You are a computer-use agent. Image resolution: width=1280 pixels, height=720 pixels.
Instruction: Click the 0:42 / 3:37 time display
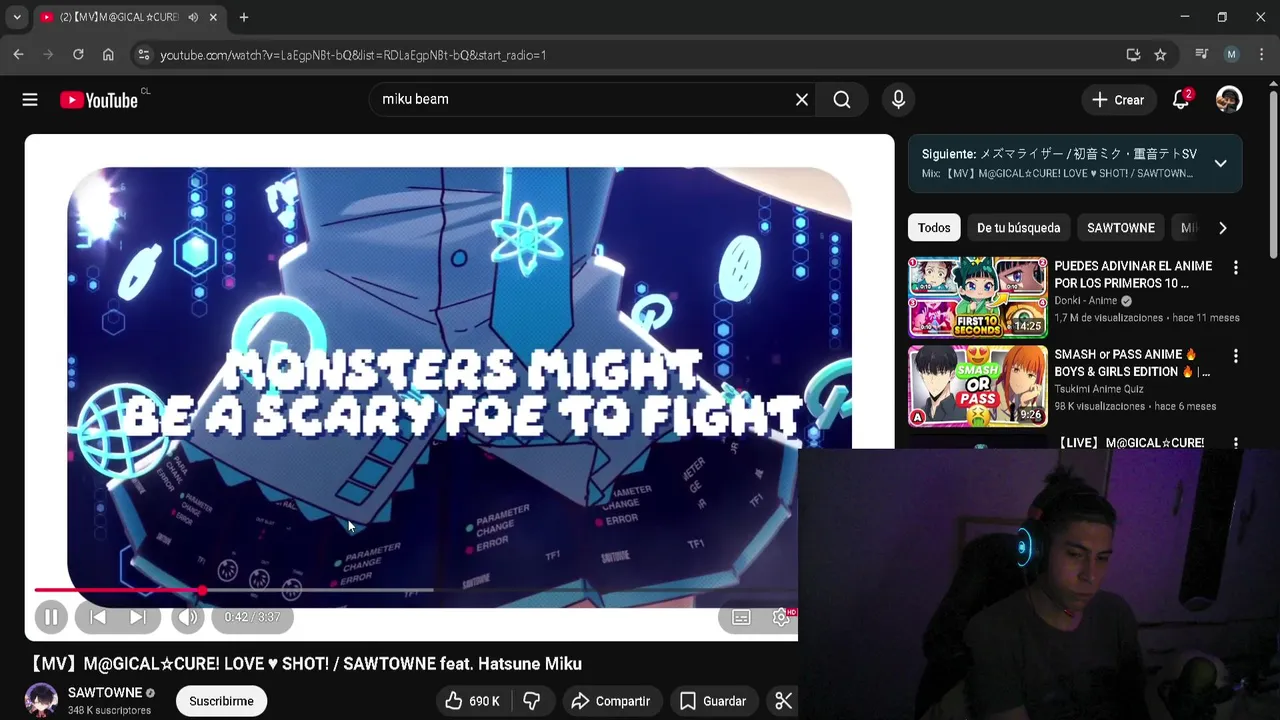252,617
